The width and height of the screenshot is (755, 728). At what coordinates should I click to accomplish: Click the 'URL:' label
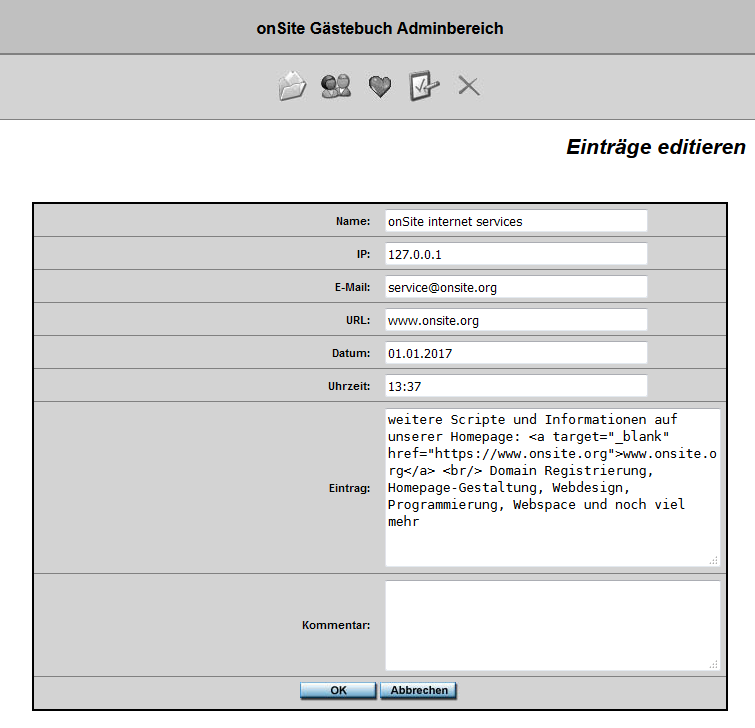pos(358,320)
